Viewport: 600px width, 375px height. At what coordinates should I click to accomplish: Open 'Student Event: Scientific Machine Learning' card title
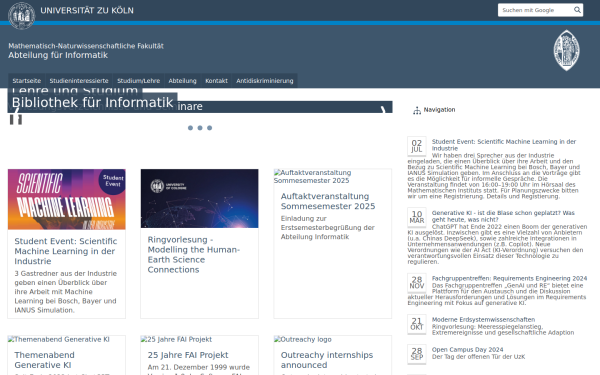pyautogui.click(x=66, y=251)
